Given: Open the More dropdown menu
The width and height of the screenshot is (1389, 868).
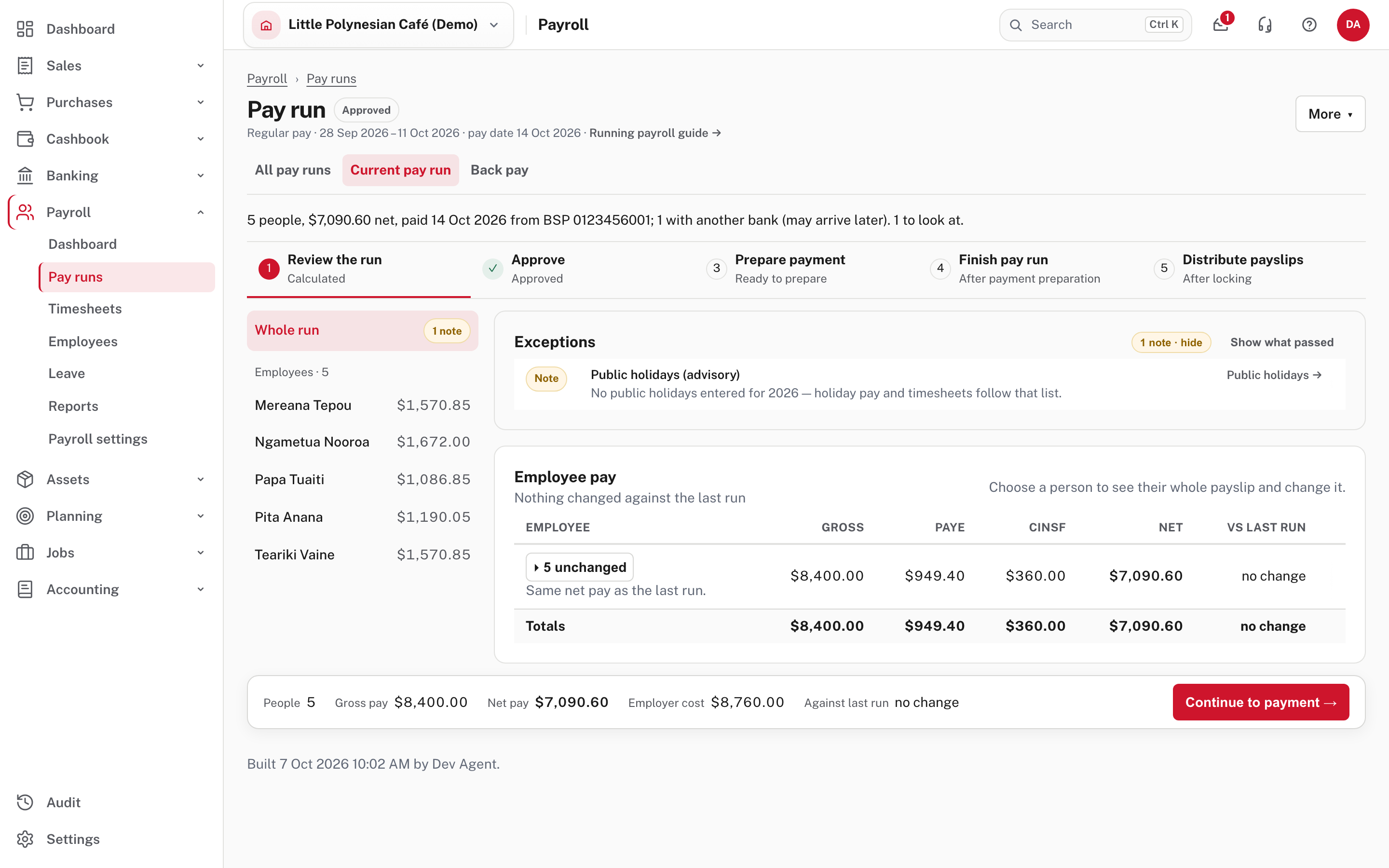Looking at the screenshot, I should pyautogui.click(x=1330, y=114).
